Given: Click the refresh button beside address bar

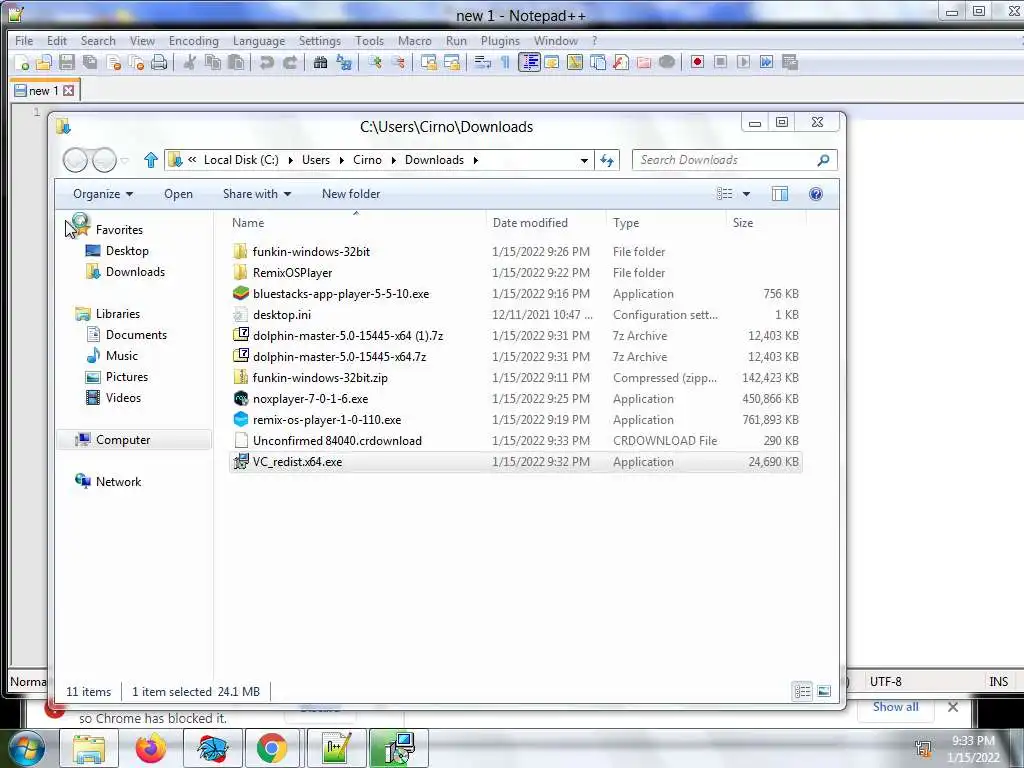Looking at the screenshot, I should point(607,160).
